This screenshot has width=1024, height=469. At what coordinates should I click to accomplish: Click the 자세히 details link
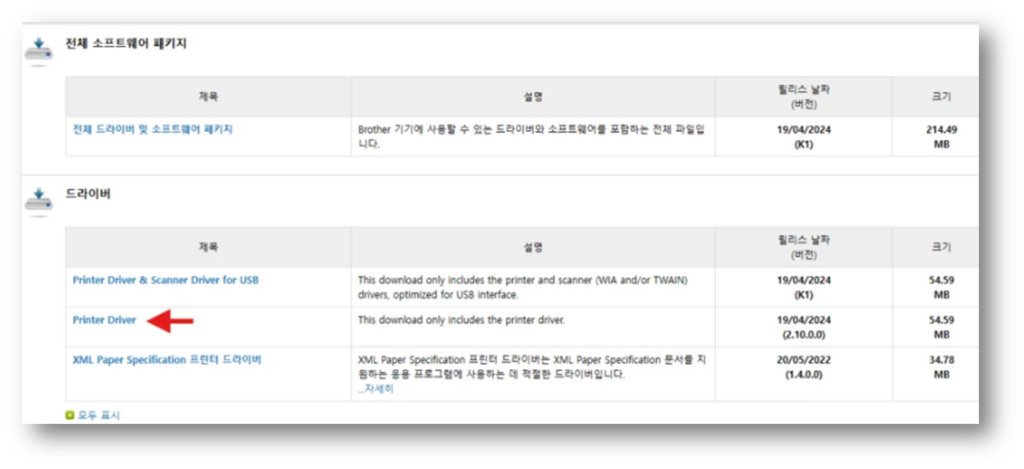point(376,389)
